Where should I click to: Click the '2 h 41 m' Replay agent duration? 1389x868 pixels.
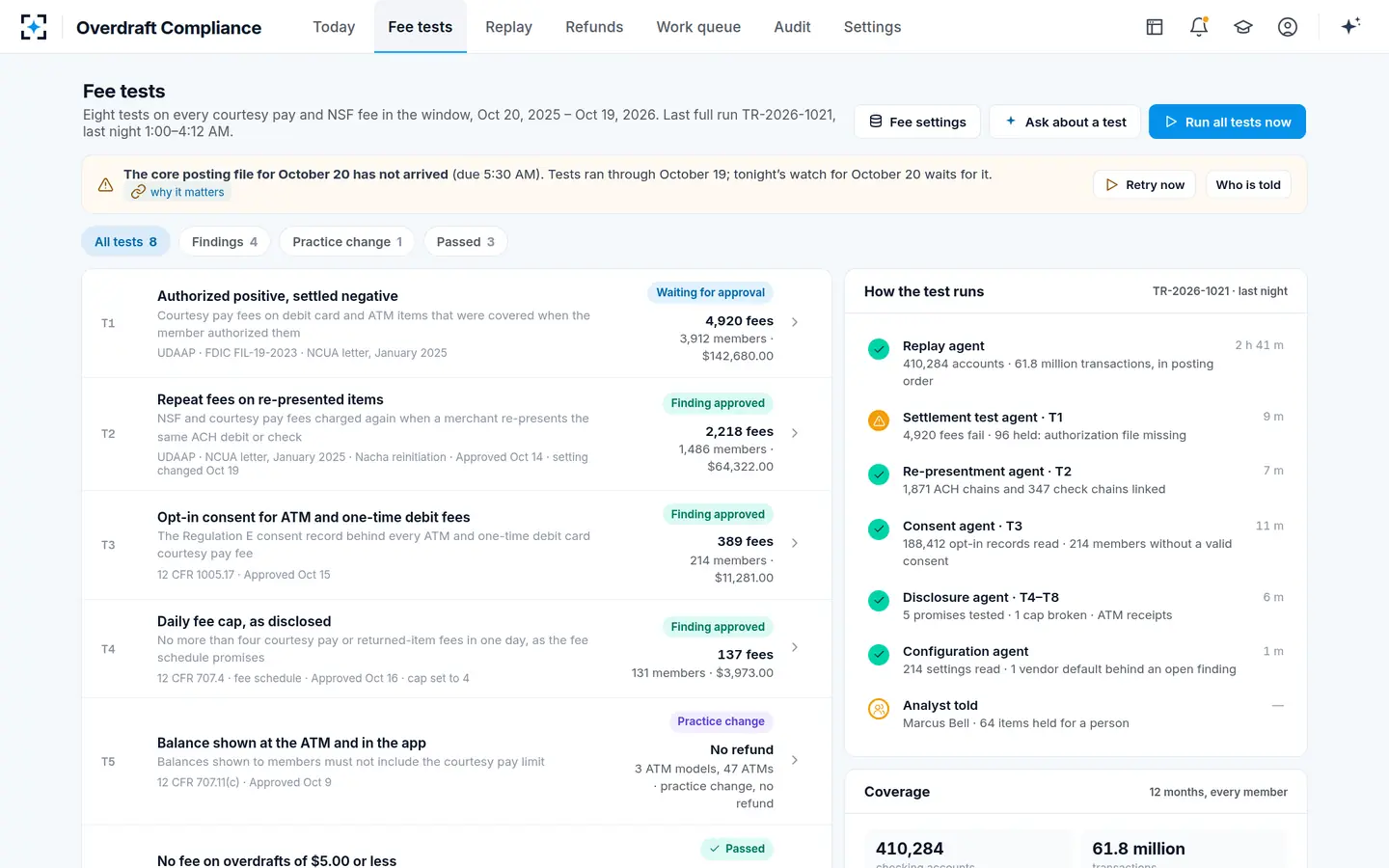click(1259, 345)
